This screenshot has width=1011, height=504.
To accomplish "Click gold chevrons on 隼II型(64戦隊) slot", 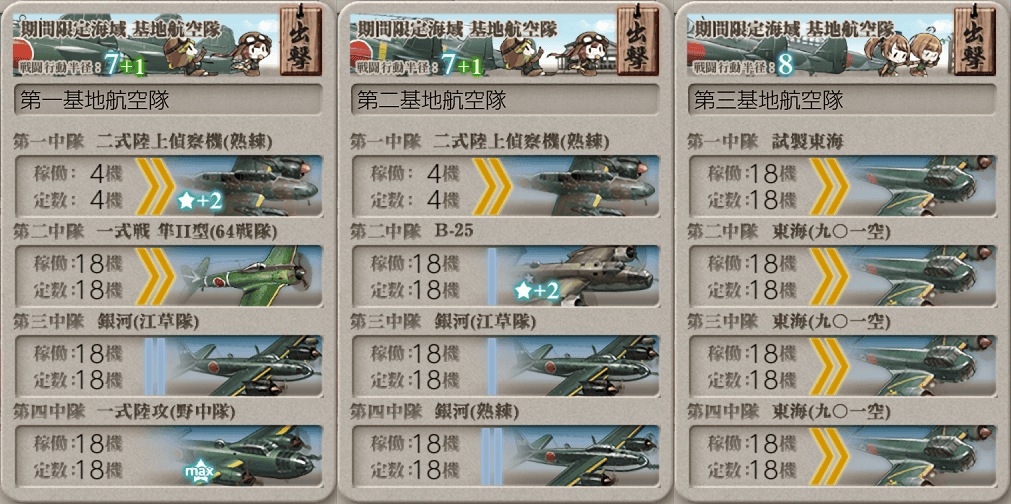I will coord(155,275).
